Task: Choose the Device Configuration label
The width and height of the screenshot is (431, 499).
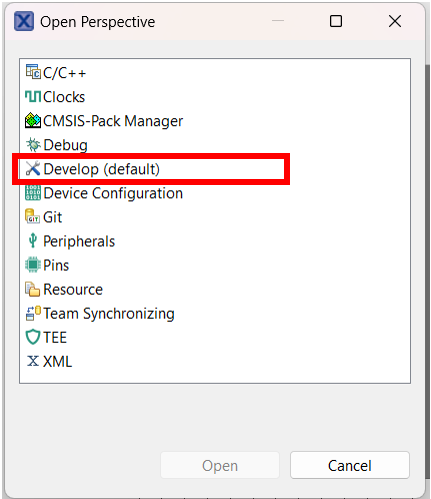Action: (113, 193)
